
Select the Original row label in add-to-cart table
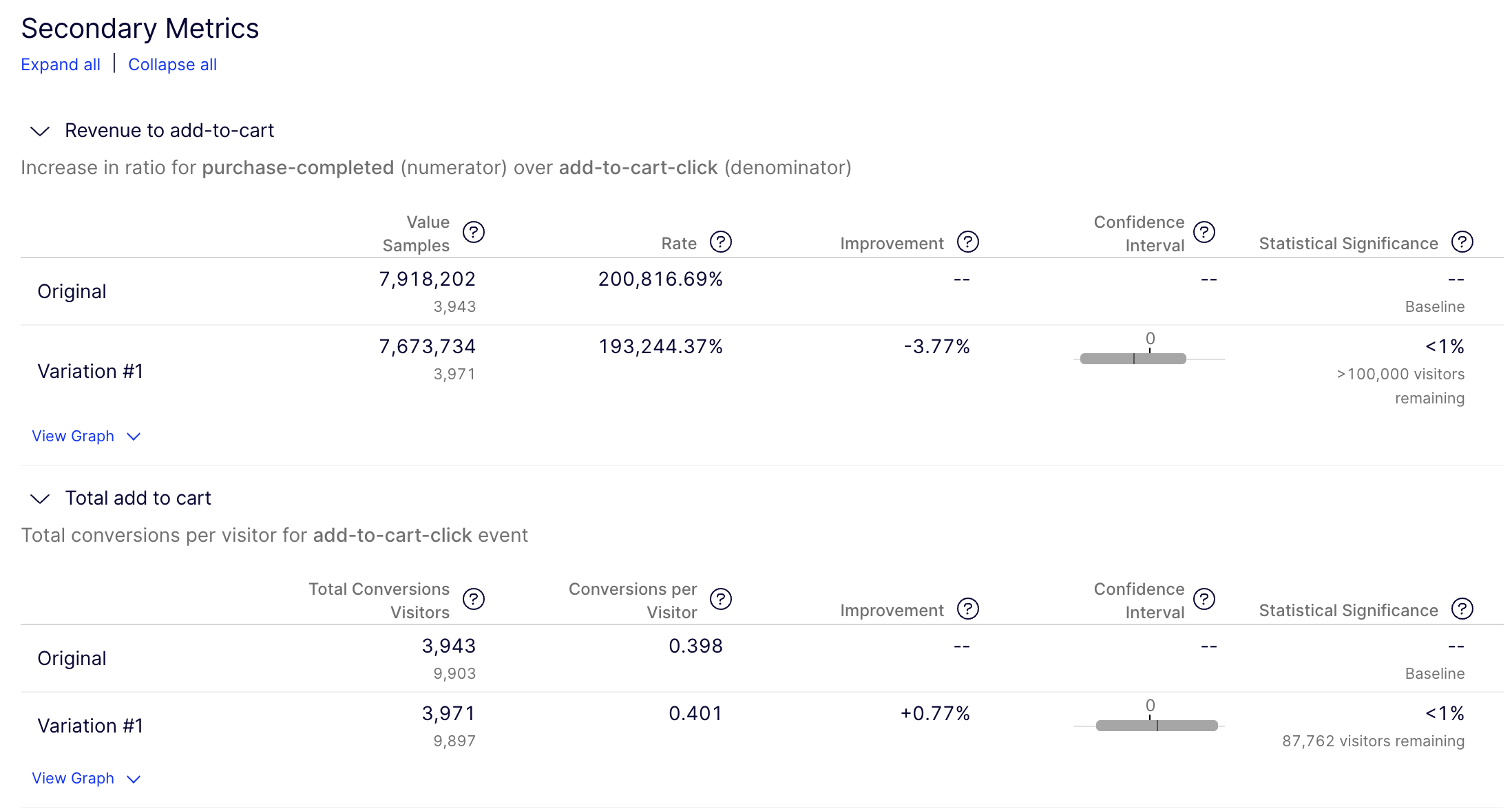[x=72, y=658]
